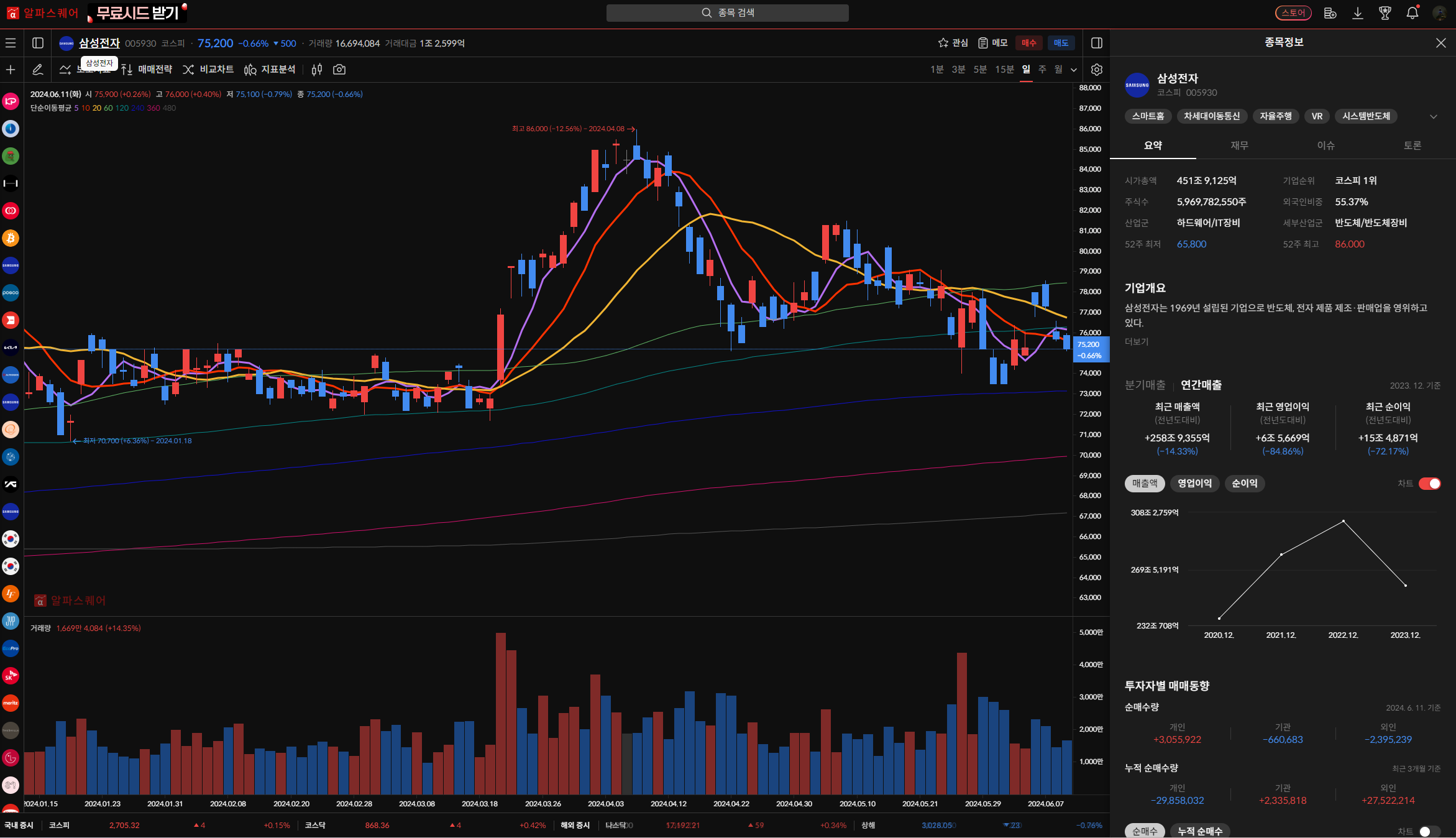1456x838 pixels.
Task: Turn on the 투자자별 매매동향 chart toggle
Action: (x=1429, y=832)
